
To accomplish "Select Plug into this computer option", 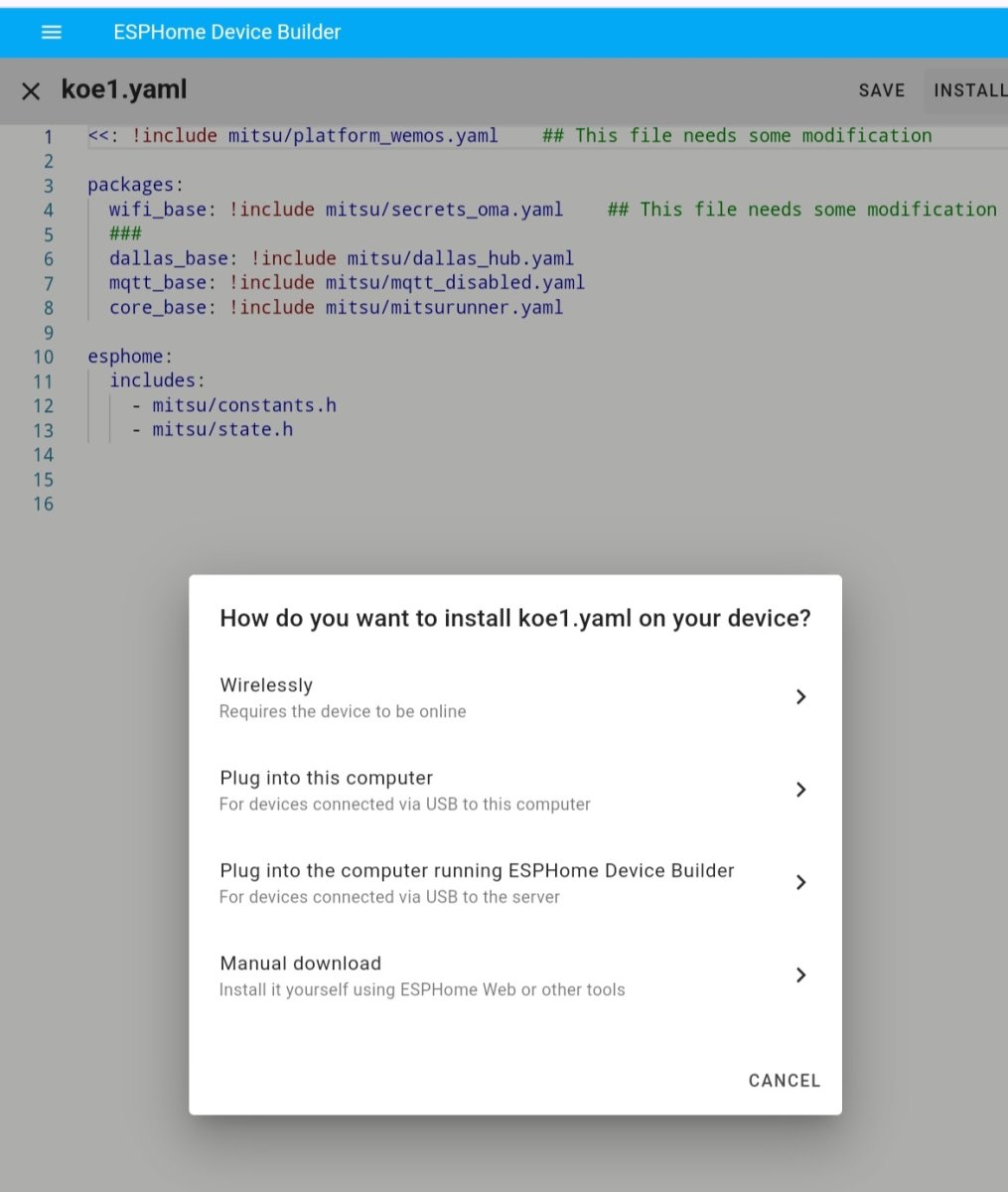I will tap(514, 790).
